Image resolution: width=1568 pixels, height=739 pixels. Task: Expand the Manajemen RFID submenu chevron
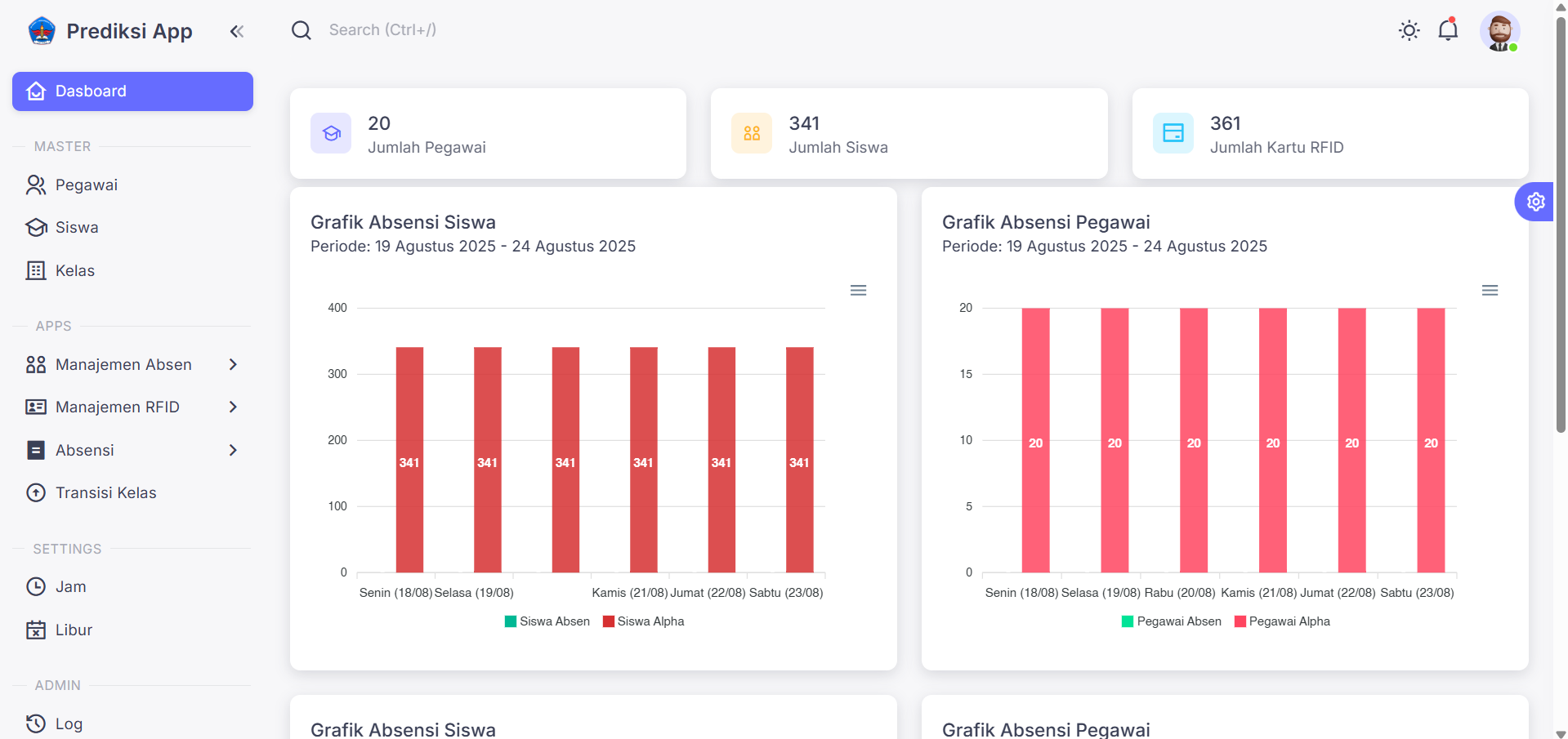pos(233,407)
